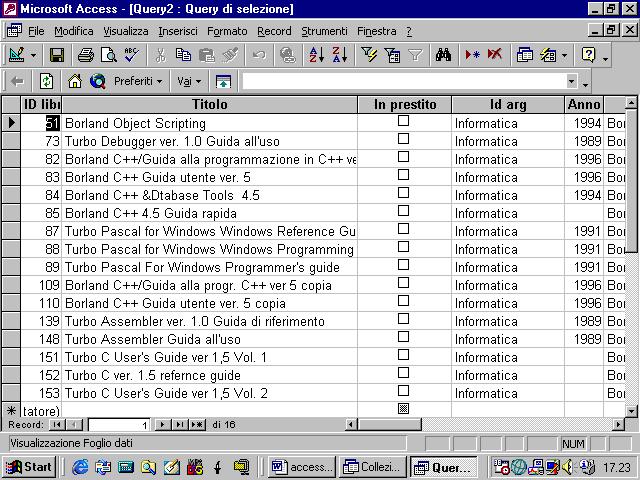
Task: Open the Vai dropdown
Action: point(189,81)
